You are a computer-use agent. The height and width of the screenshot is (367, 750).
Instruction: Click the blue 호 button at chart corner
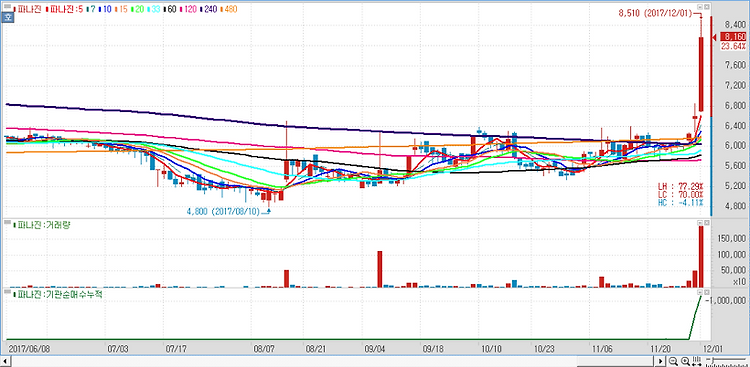pyautogui.click(x=7, y=17)
